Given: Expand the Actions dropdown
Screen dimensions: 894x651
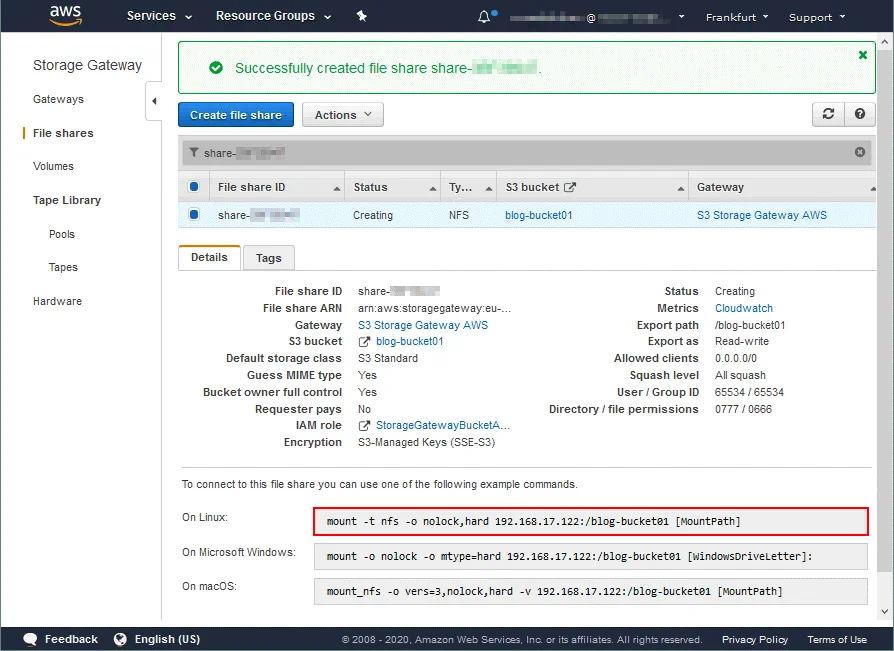Looking at the screenshot, I should coord(342,115).
